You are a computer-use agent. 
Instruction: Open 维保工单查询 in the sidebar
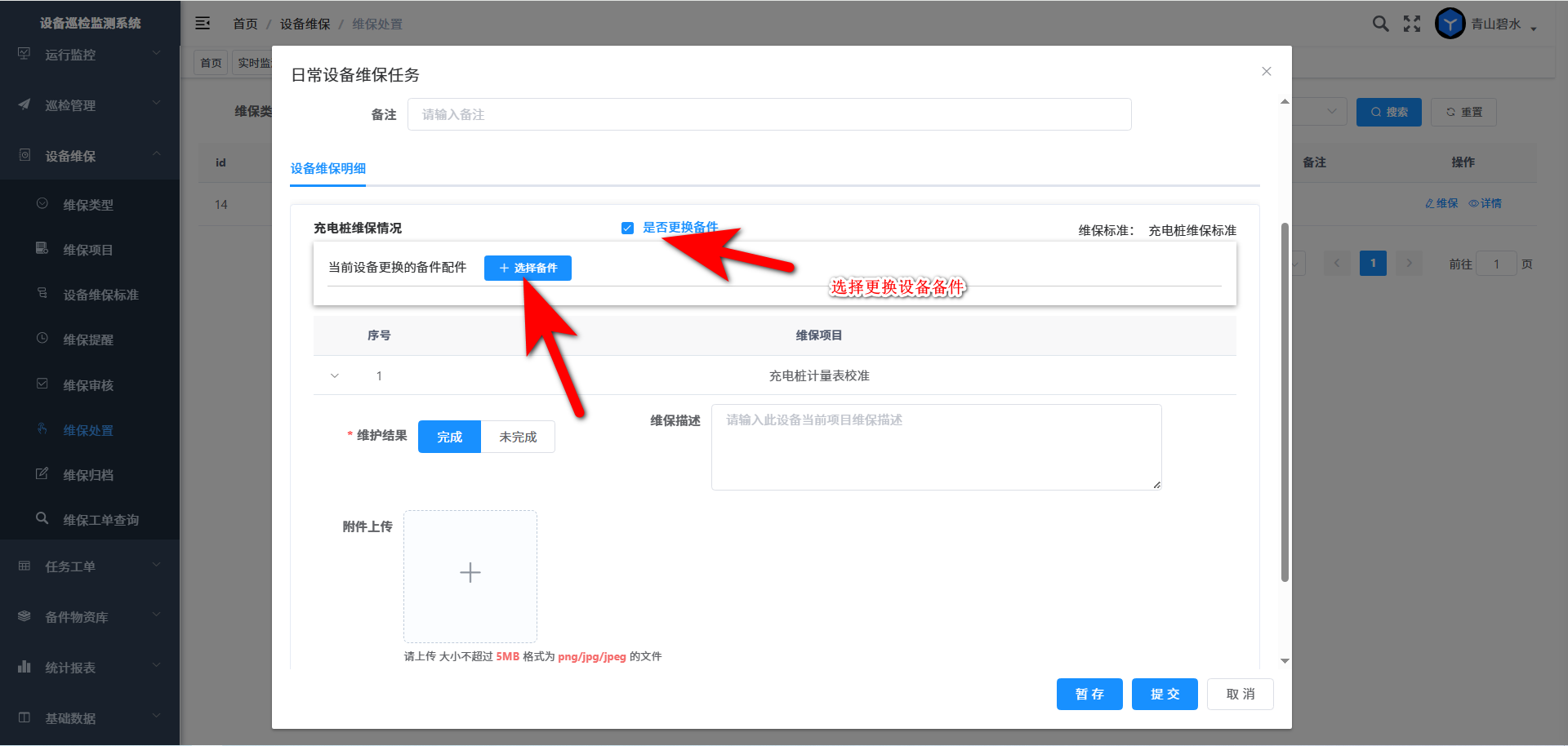[x=100, y=520]
